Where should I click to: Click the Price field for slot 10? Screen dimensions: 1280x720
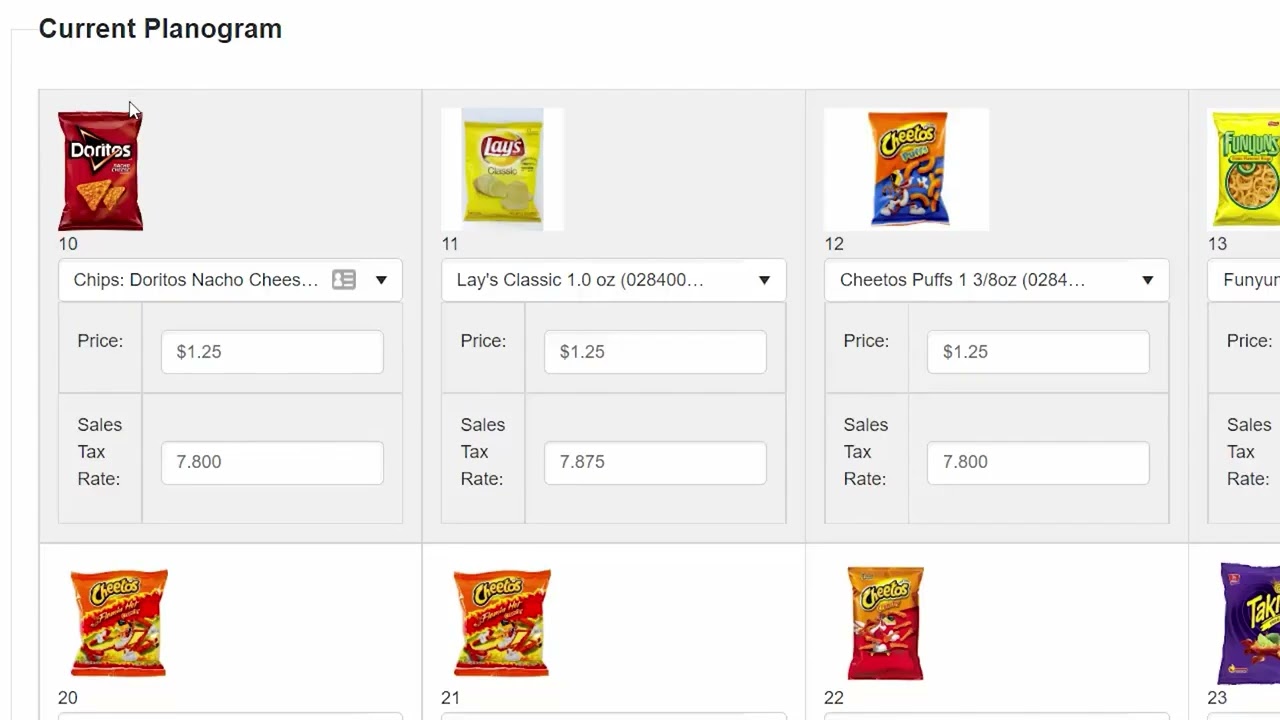[x=272, y=352]
